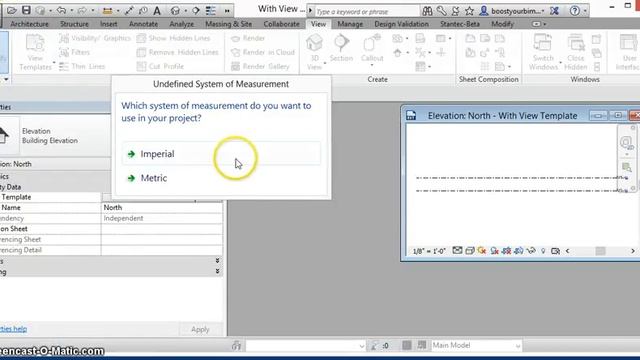Image resolution: width=640 pixels, height=360 pixels.
Task: Click the horizontal scrollbar thumb in Elevation window
Action: tap(600, 251)
